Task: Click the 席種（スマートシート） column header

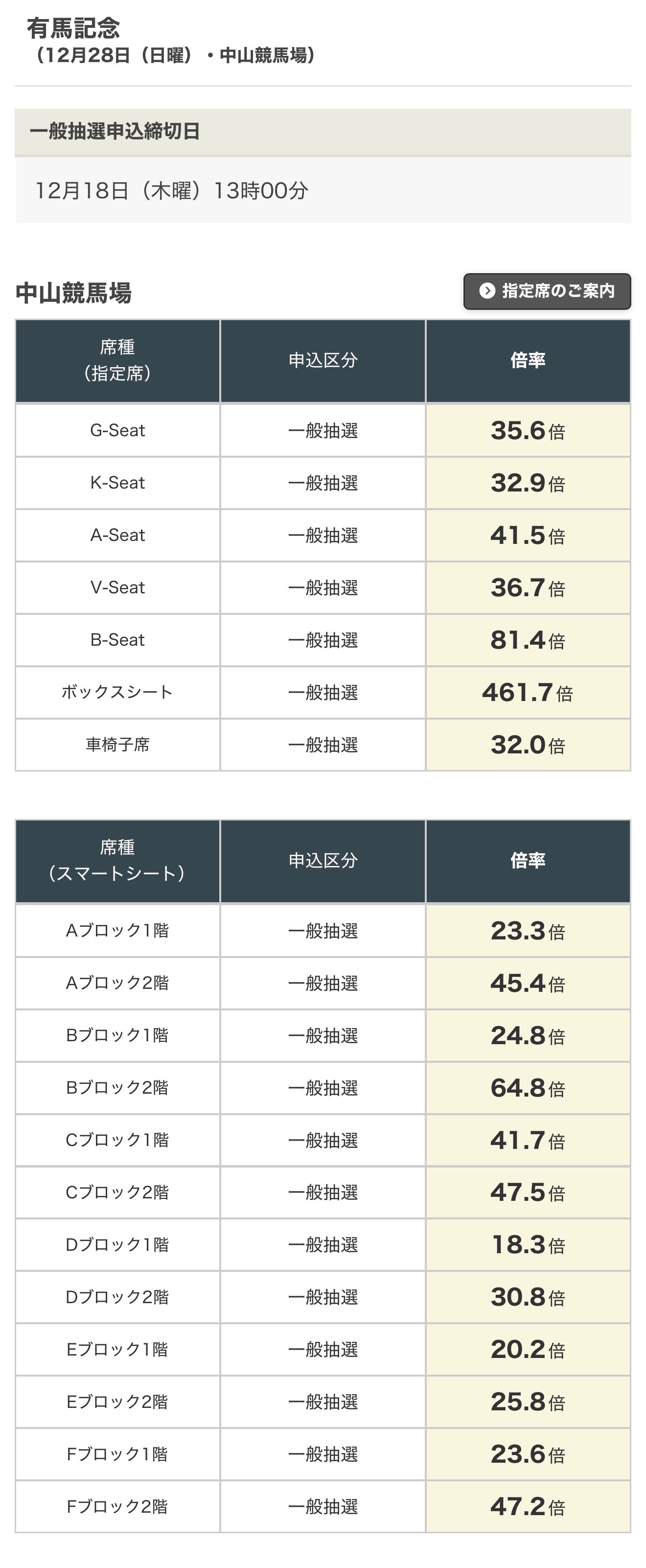Action: pos(117,861)
